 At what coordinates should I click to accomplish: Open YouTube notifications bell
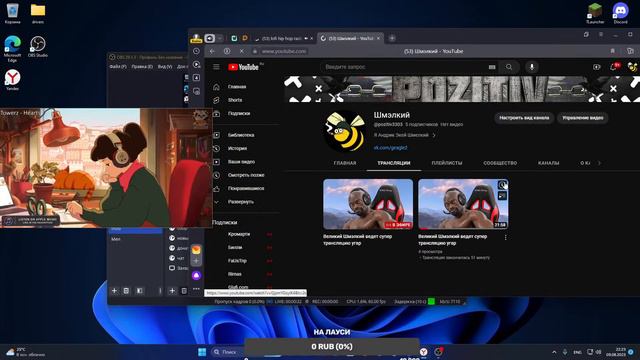613,67
